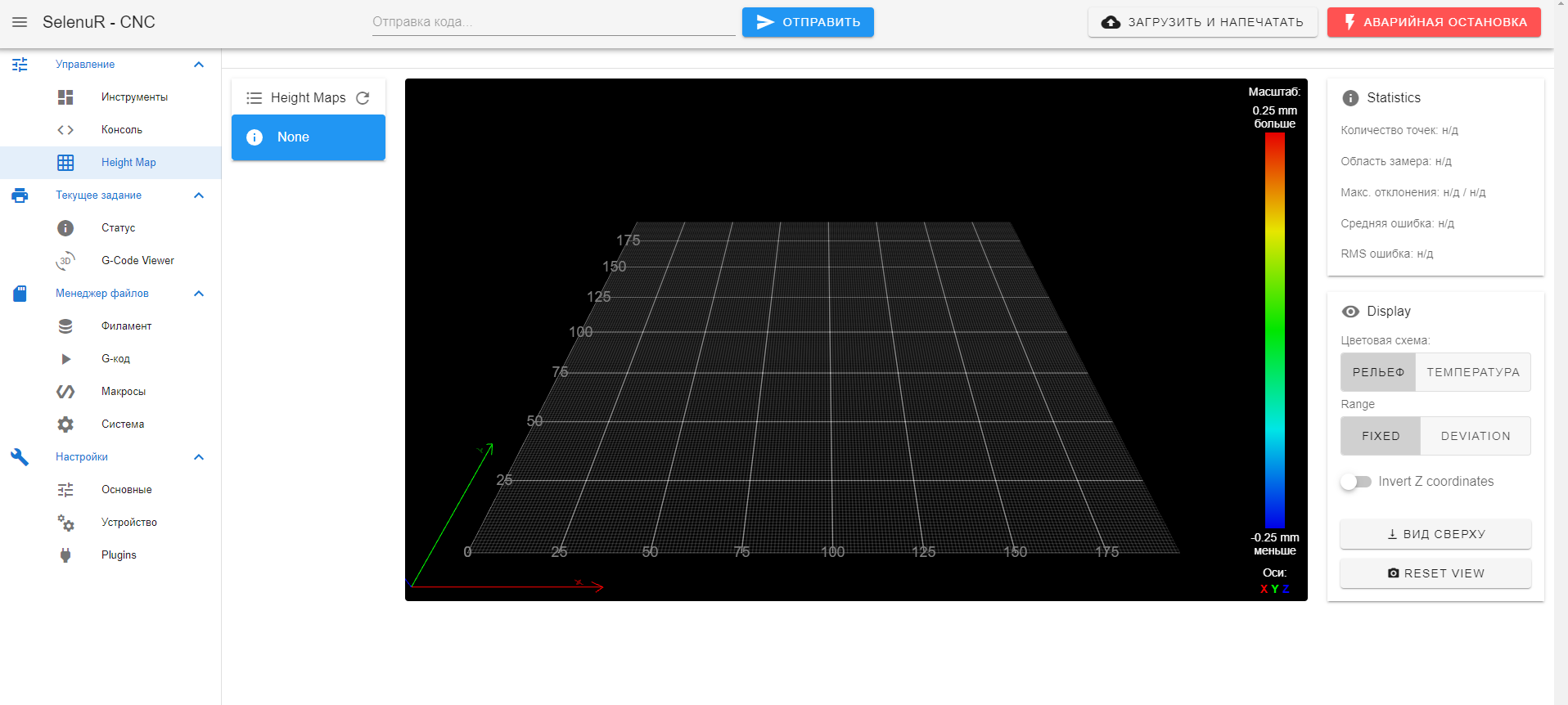Refresh the Height Maps list
Screen dimensions: 1568x705
click(x=363, y=98)
